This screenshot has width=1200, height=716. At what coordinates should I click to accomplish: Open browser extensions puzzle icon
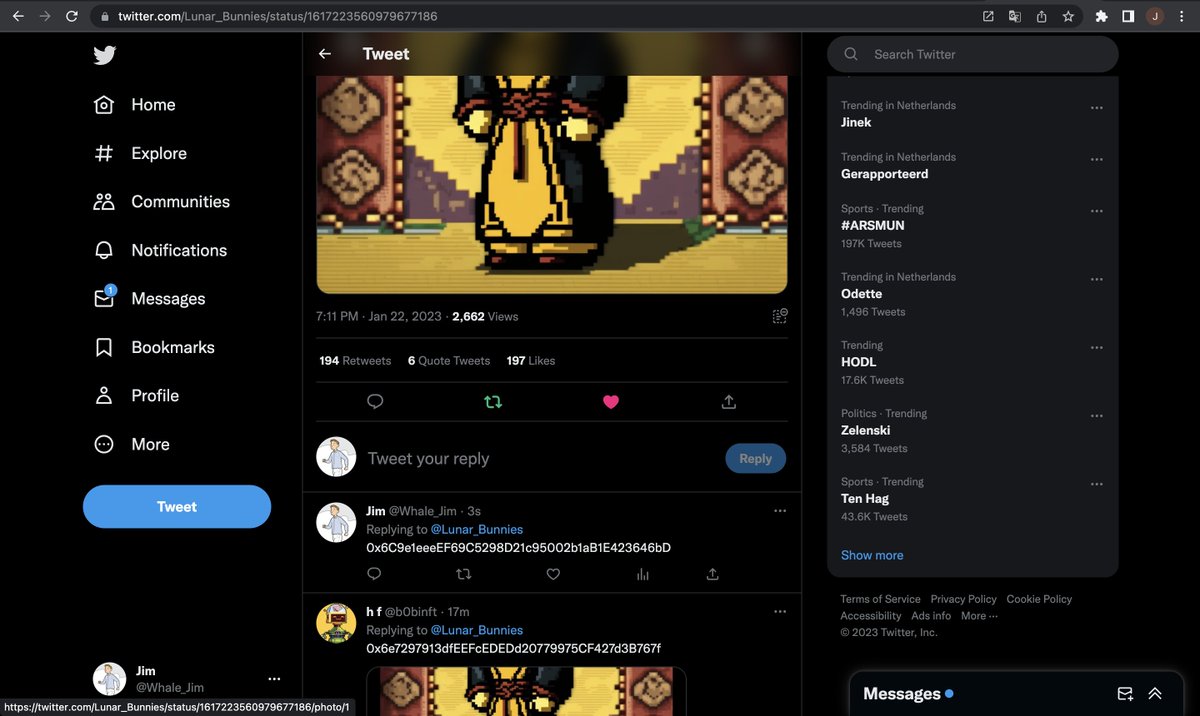1101,16
